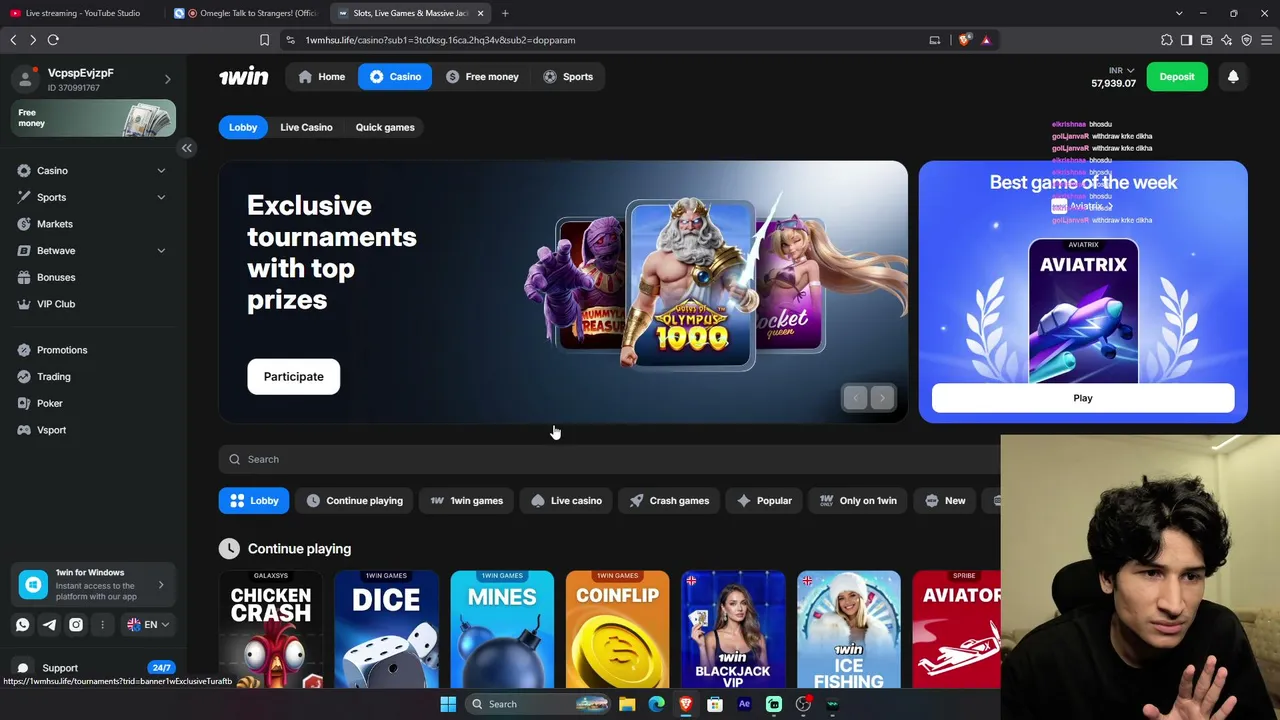Open File Explorer from the taskbar

click(x=627, y=704)
